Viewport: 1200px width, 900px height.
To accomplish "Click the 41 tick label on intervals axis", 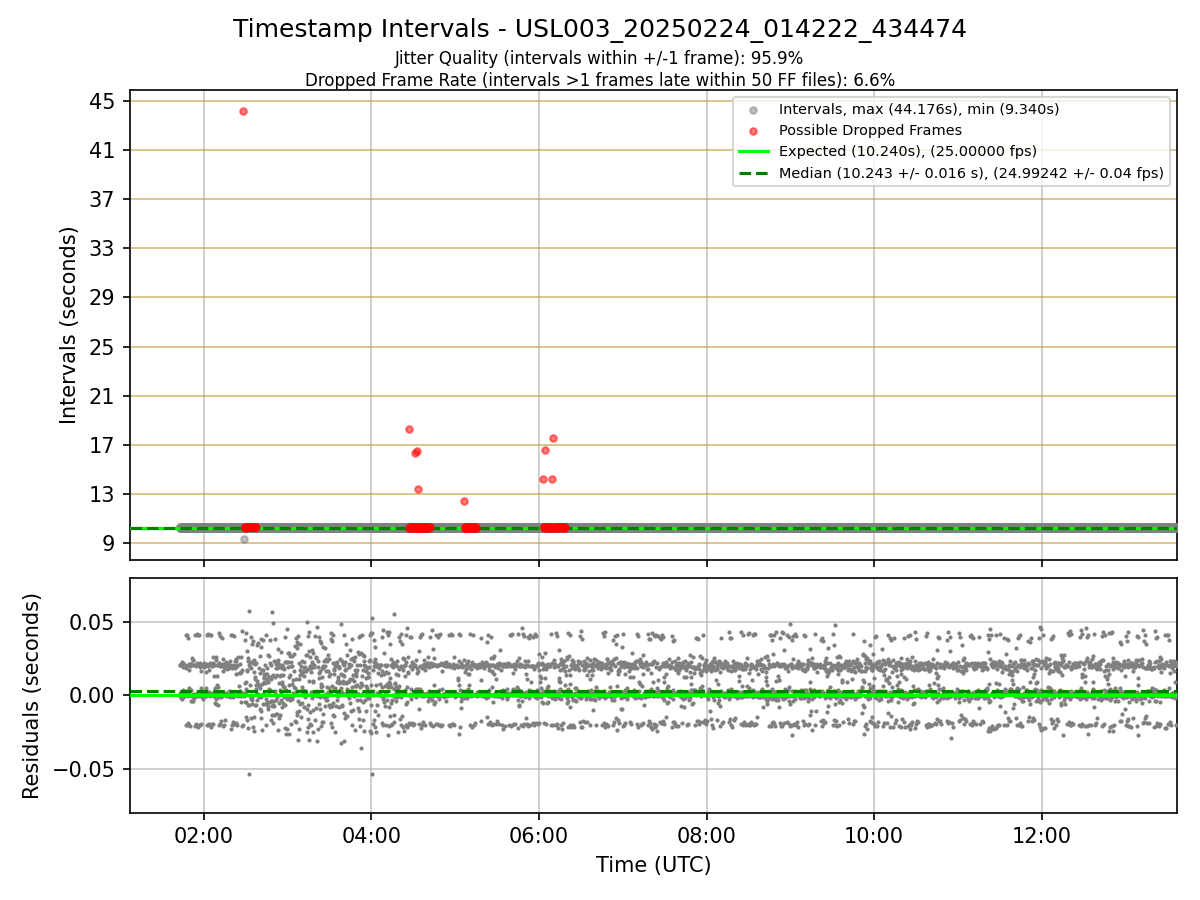I will click(x=102, y=150).
